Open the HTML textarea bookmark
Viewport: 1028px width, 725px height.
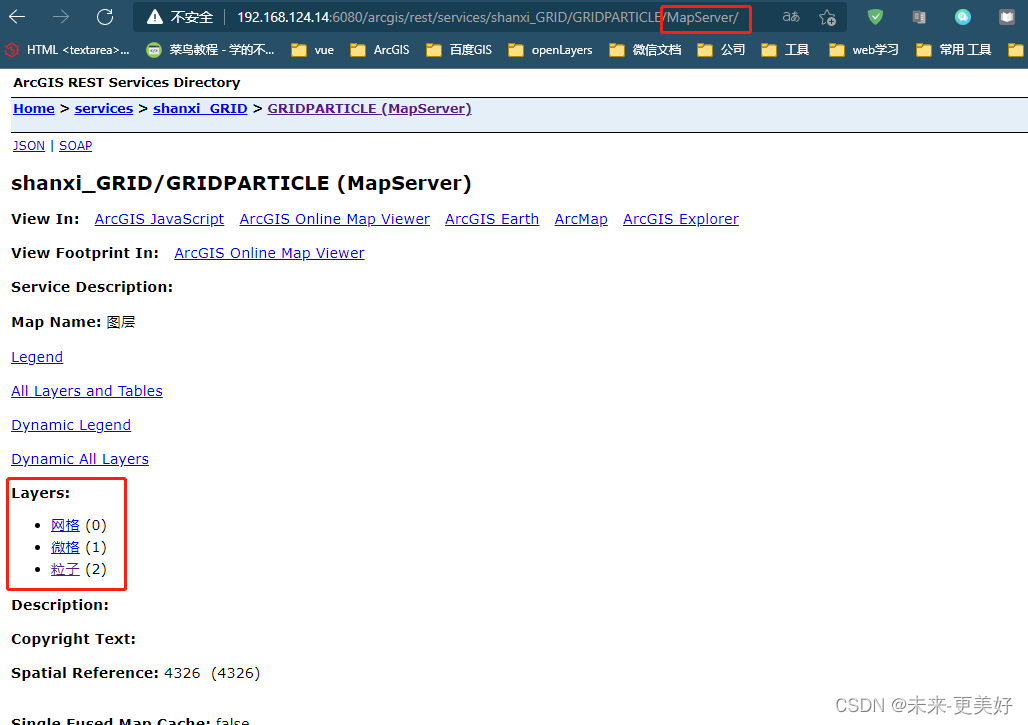[68, 50]
